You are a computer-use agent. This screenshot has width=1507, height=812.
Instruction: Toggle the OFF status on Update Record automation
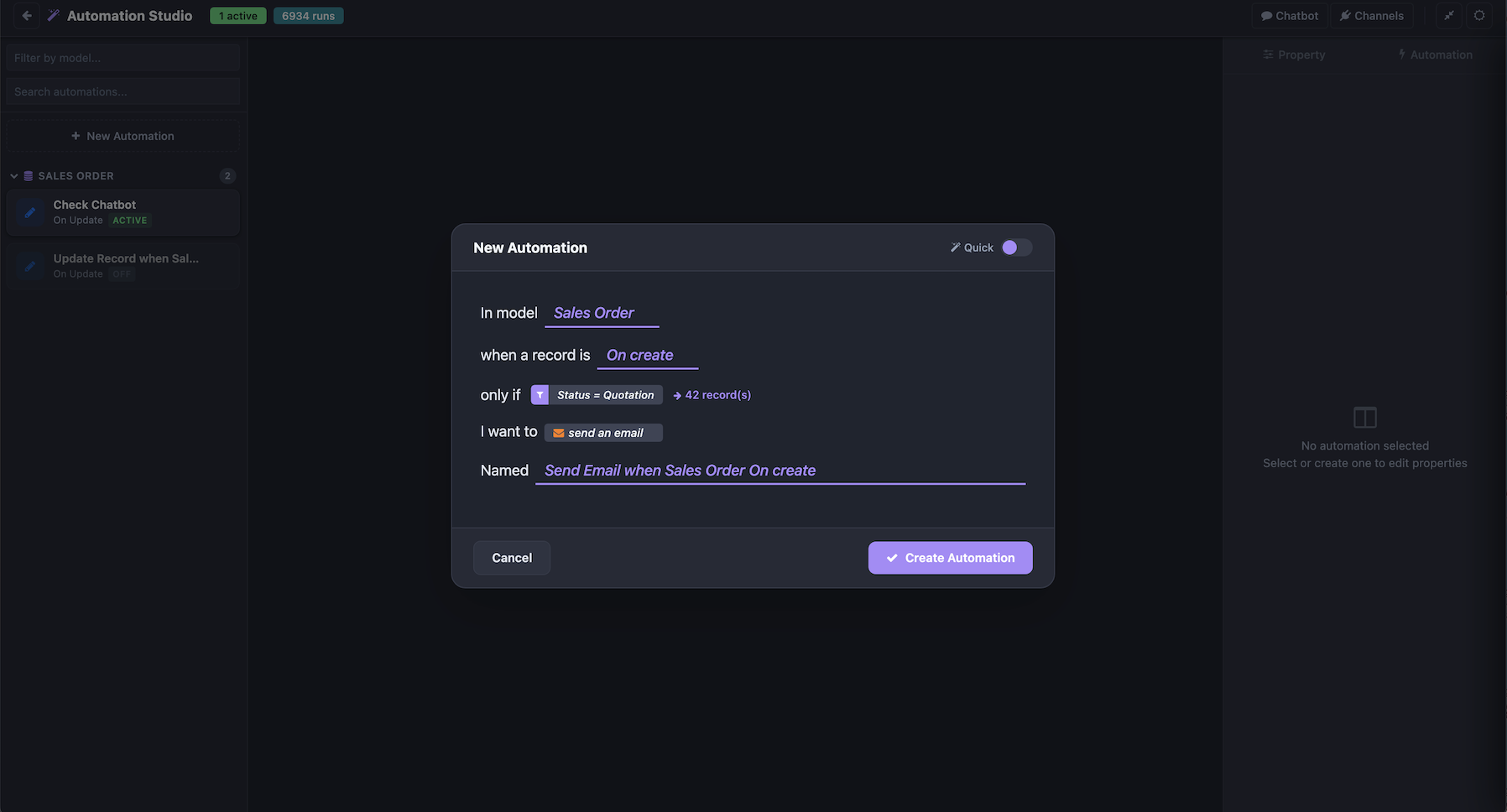click(x=121, y=273)
